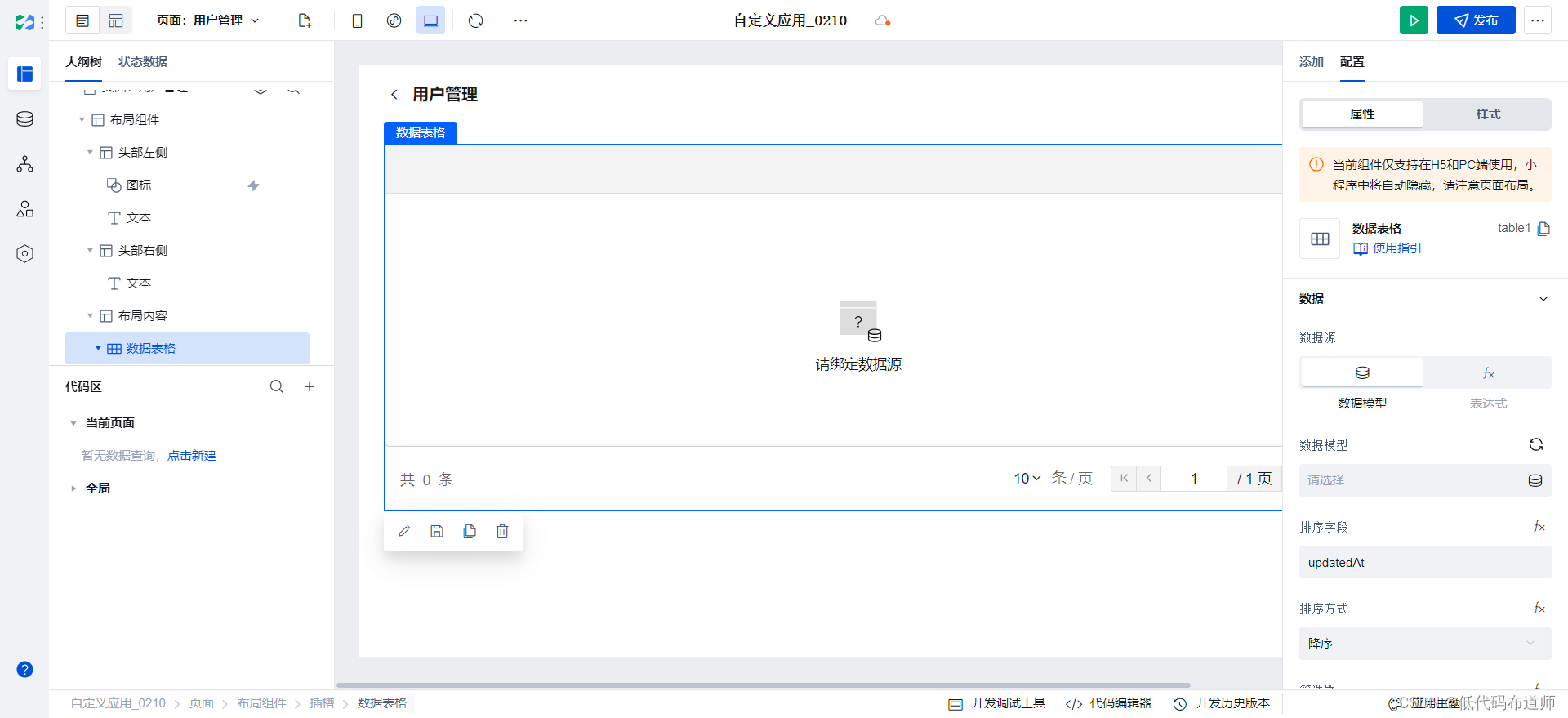Open the toolbar more options ellipsis
1568x718 pixels.
pos(520,20)
